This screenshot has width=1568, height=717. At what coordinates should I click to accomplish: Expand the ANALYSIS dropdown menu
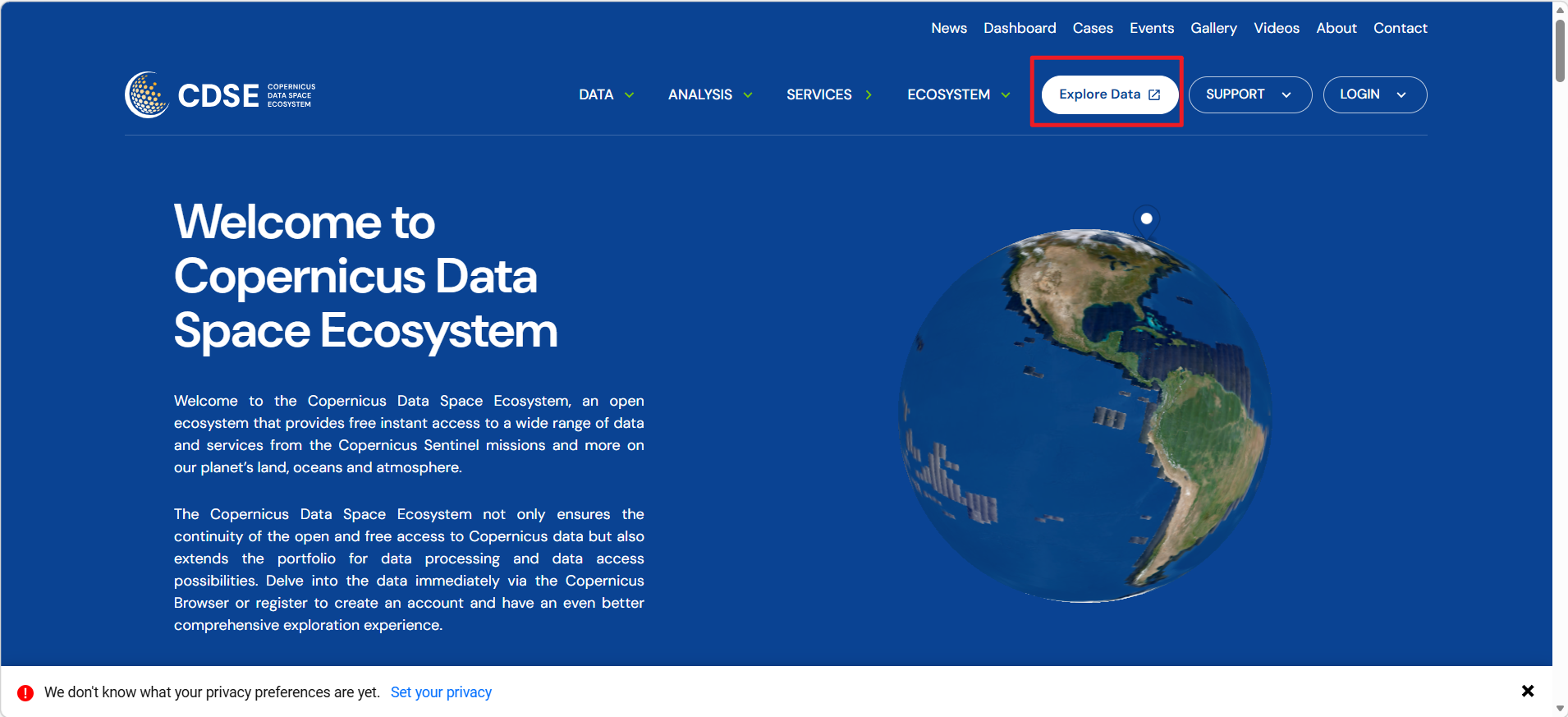(x=710, y=94)
